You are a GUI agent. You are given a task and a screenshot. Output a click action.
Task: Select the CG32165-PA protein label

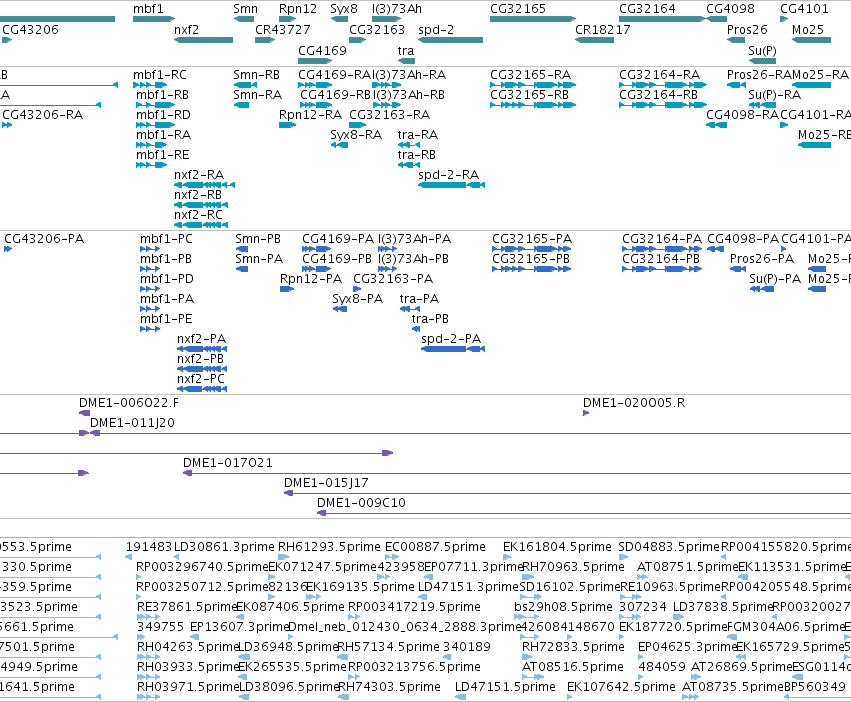tap(532, 238)
